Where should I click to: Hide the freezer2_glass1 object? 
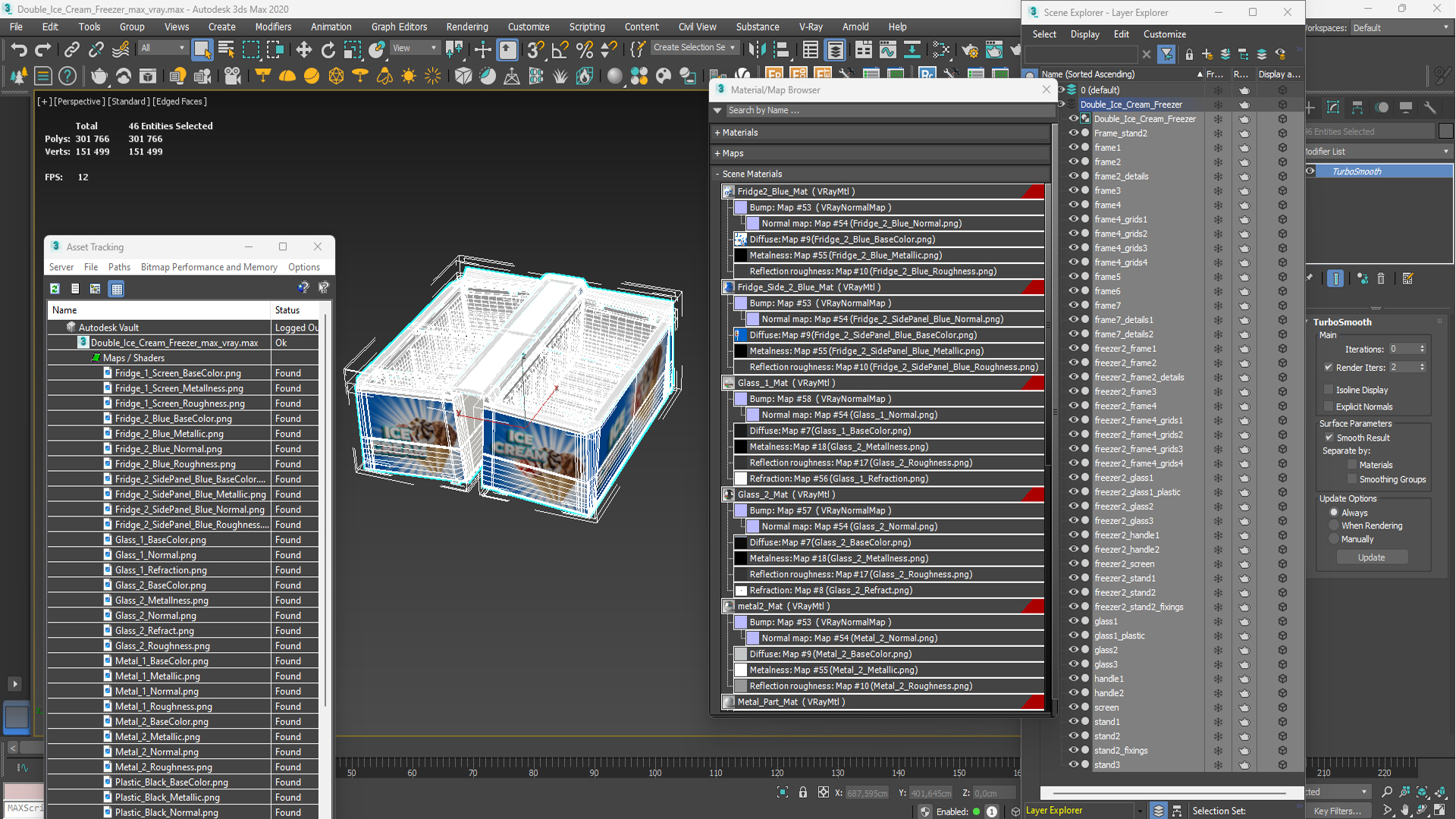click(1073, 478)
